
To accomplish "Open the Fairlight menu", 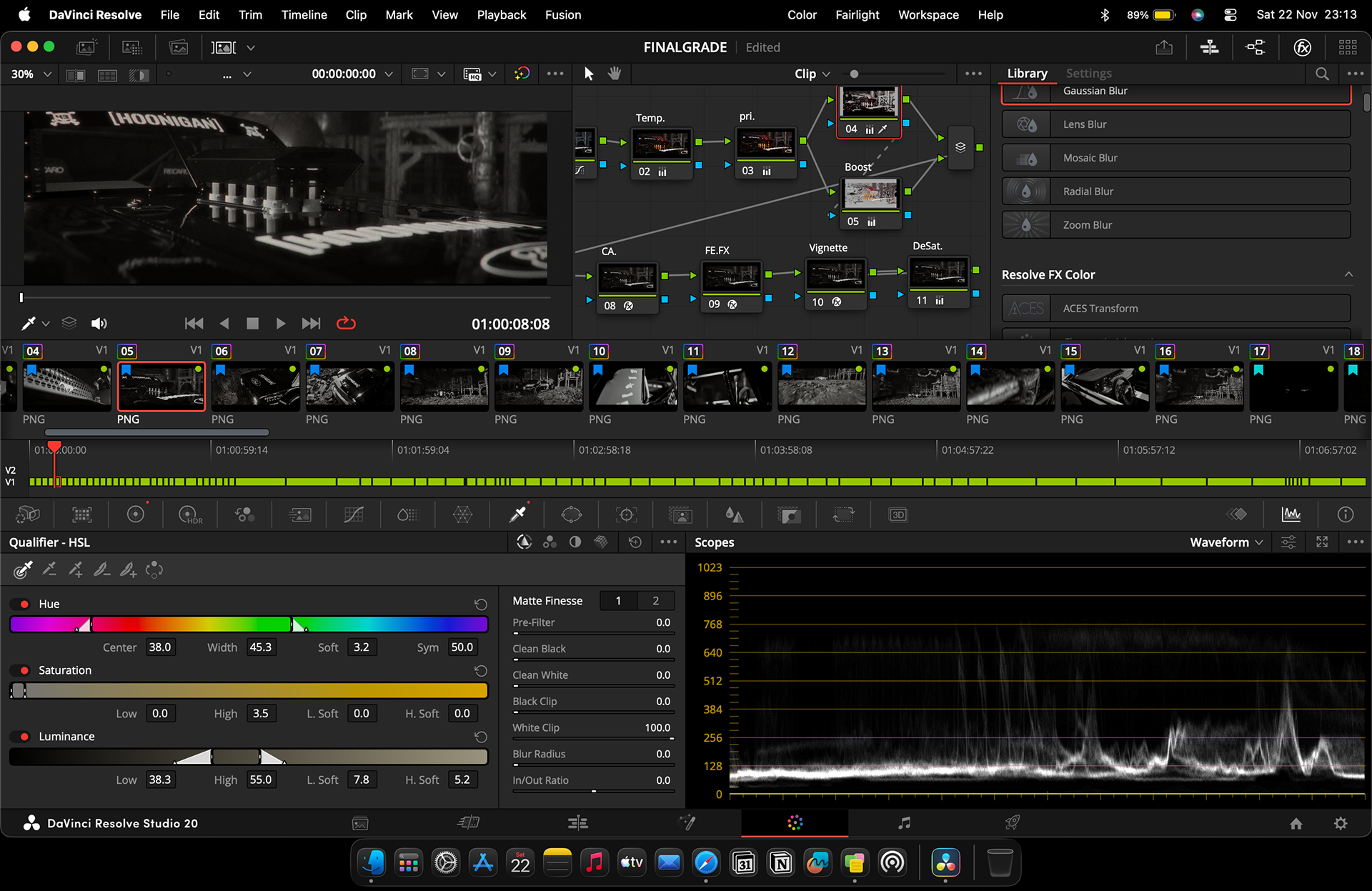I will coord(857,14).
